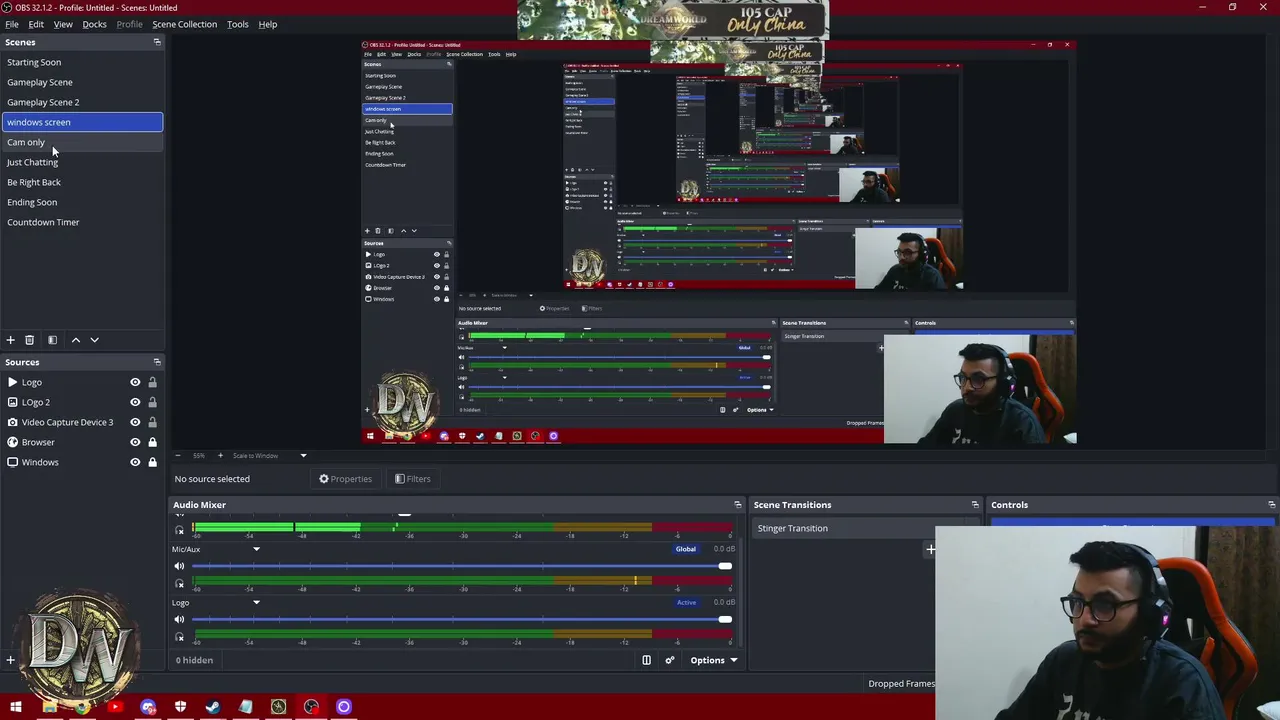Unlock the Windows source
This screenshot has width=1280, height=720.
click(x=152, y=462)
